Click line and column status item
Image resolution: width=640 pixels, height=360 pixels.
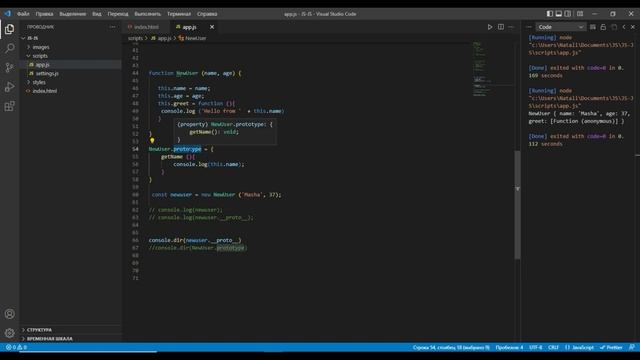tap(451, 348)
